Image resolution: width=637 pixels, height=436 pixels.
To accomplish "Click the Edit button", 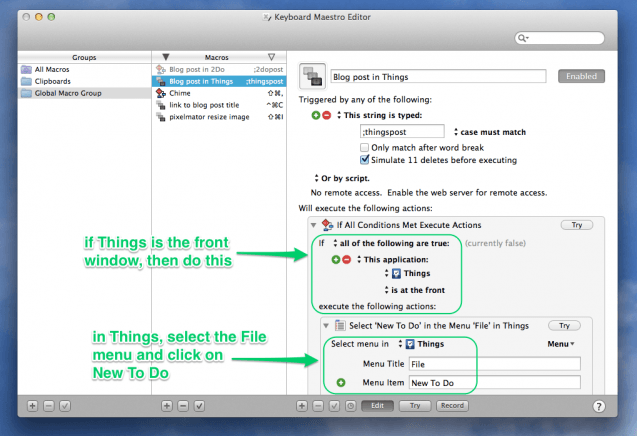I will tap(377, 406).
